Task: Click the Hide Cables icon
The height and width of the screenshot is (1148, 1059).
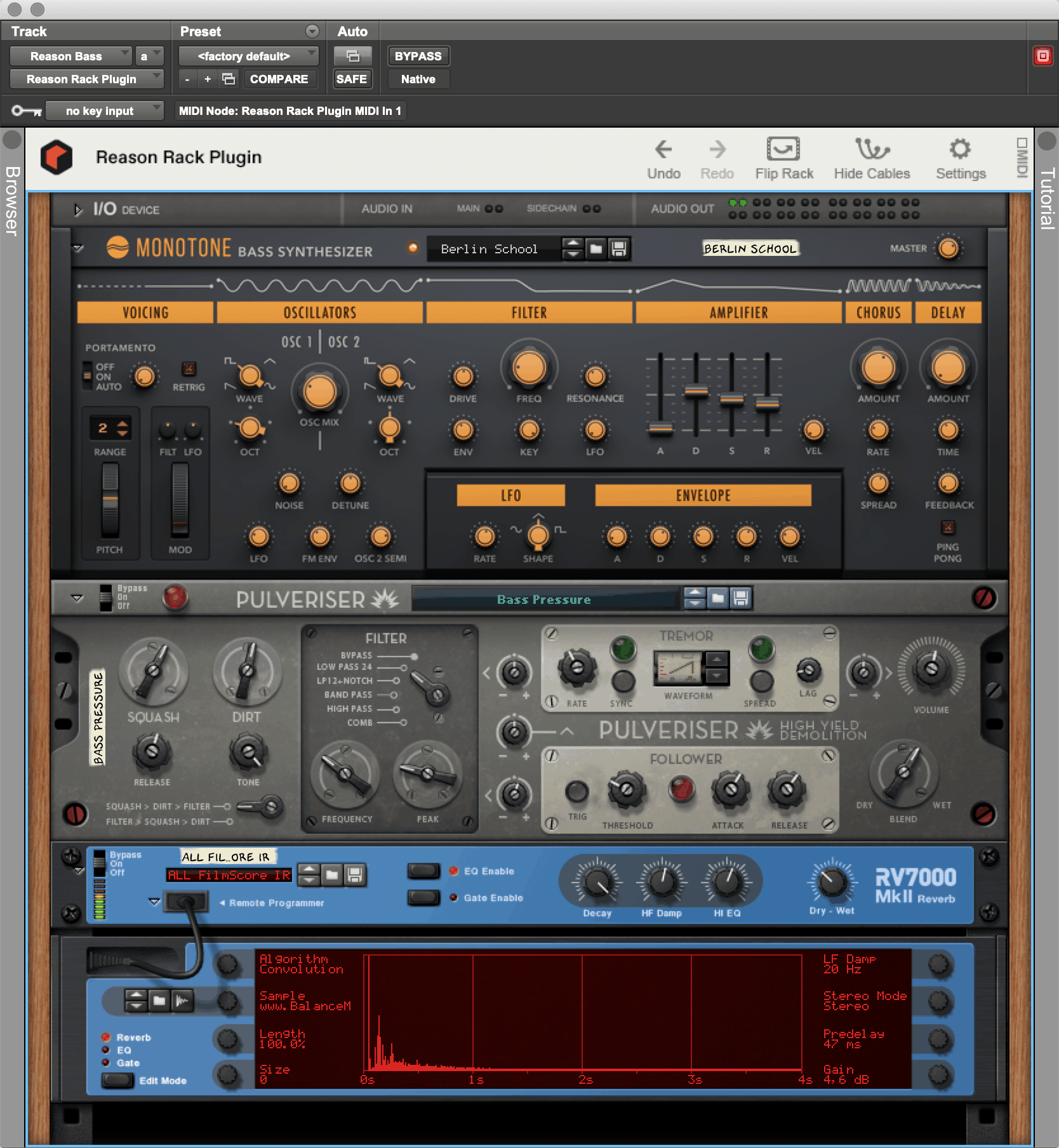Action: pos(872,149)
